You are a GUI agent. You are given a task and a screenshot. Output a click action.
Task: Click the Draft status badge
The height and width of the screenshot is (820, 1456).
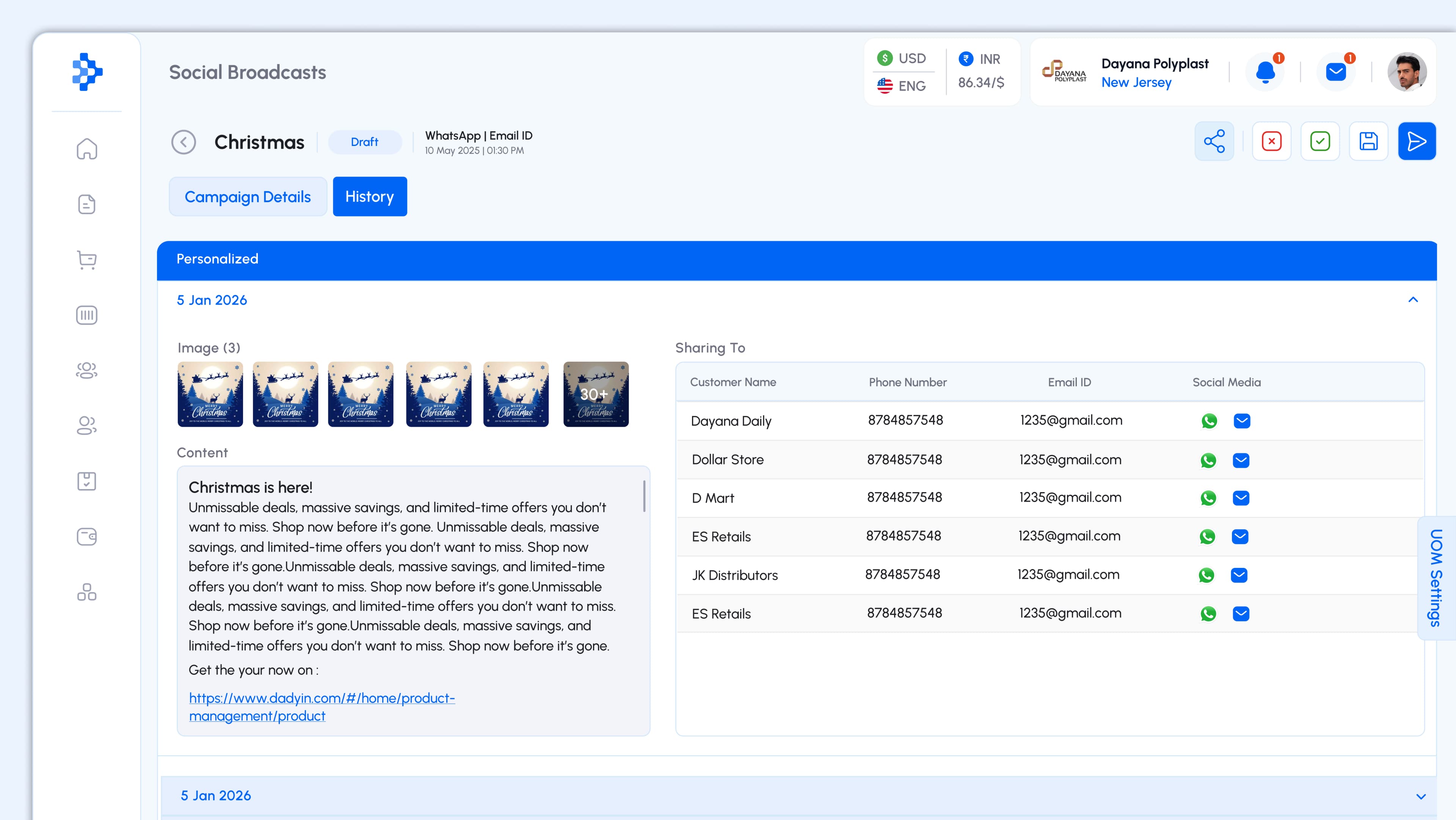364,142
